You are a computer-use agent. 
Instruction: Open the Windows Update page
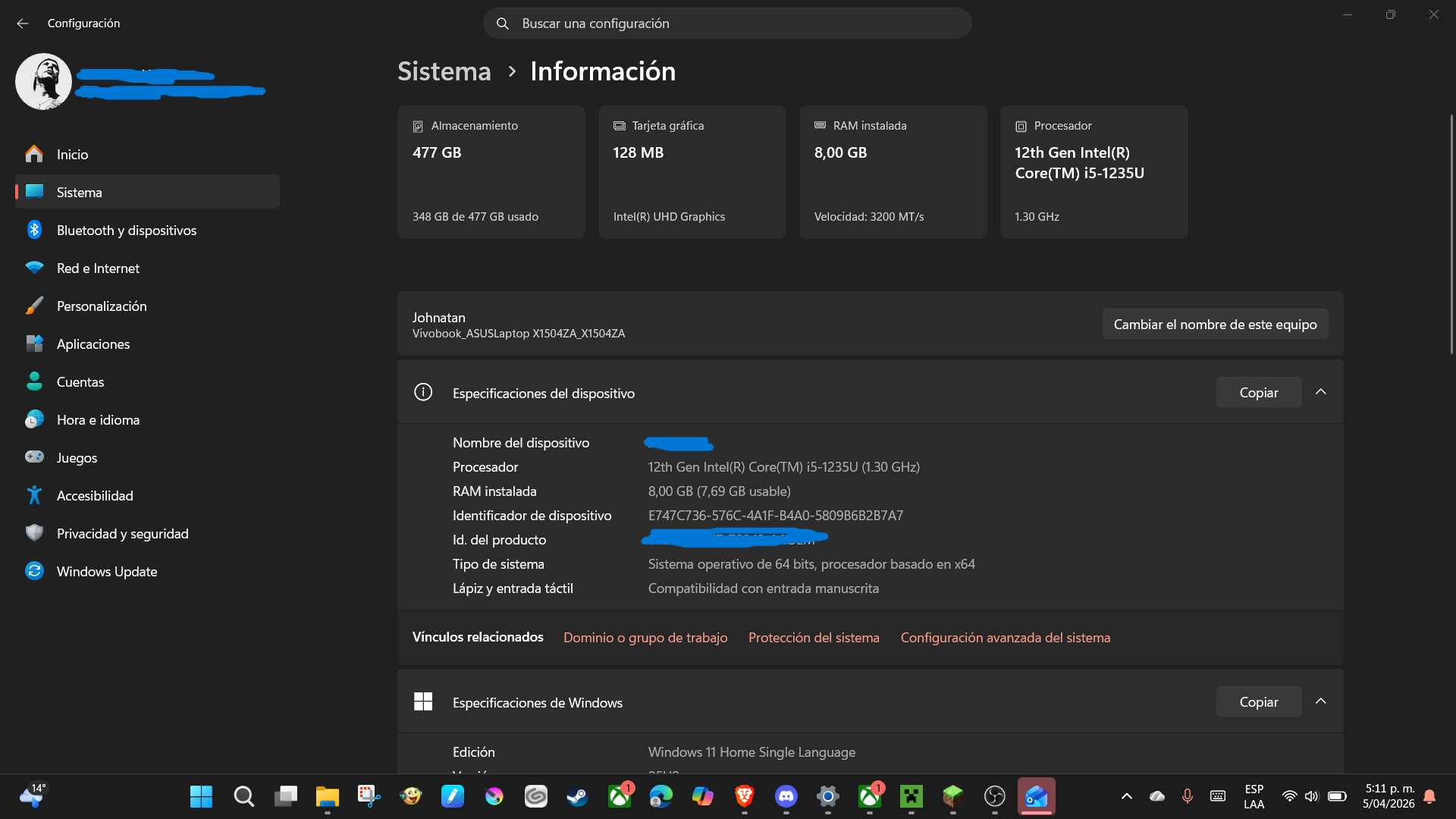click(106, 572)
